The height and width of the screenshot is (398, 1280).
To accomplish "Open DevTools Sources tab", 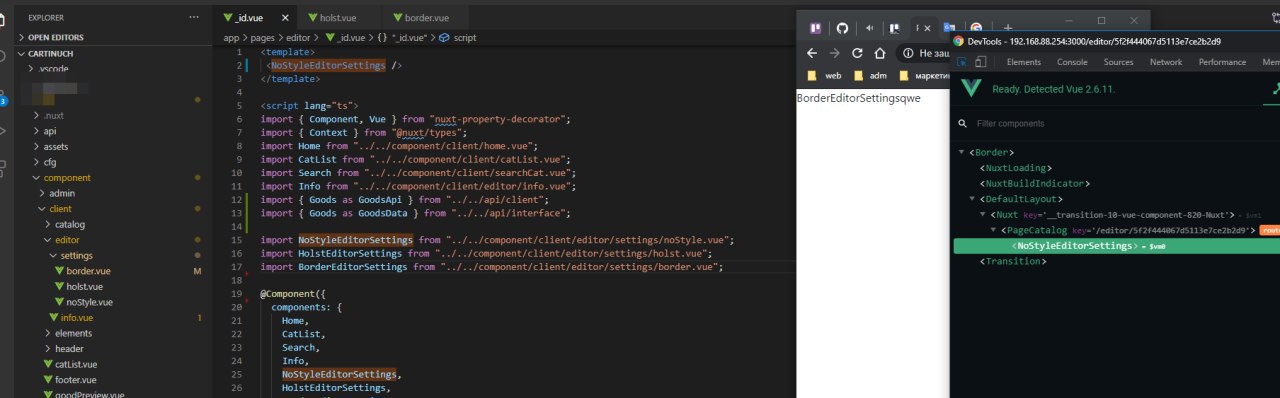I will [1118, 62].
